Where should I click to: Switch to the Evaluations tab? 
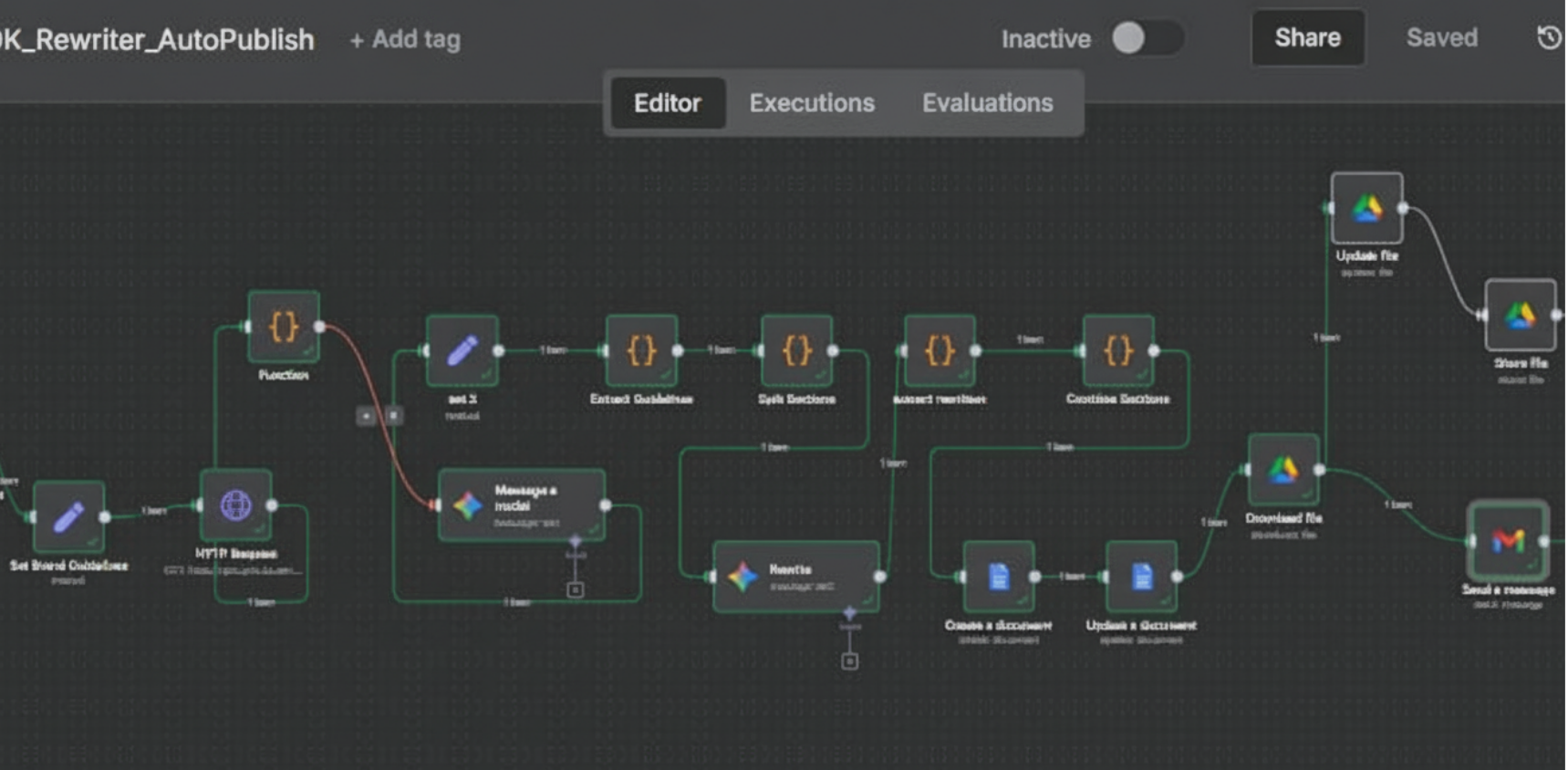point(987,103)
